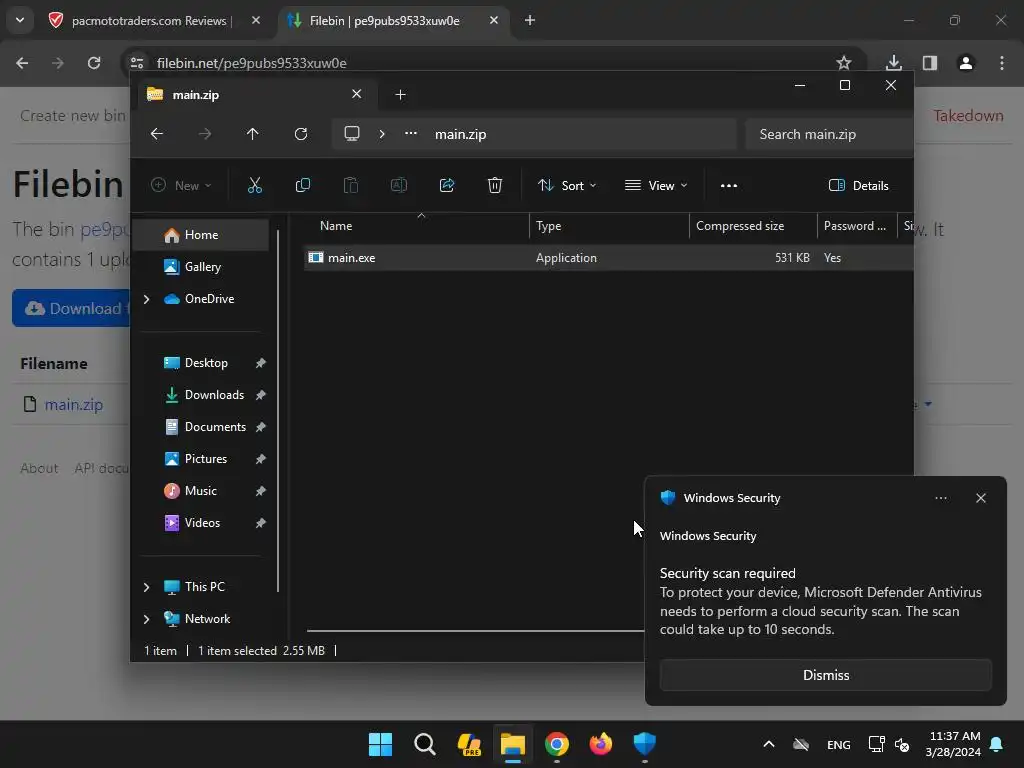Click the main.zip link on Filebin page

[74, 405]
